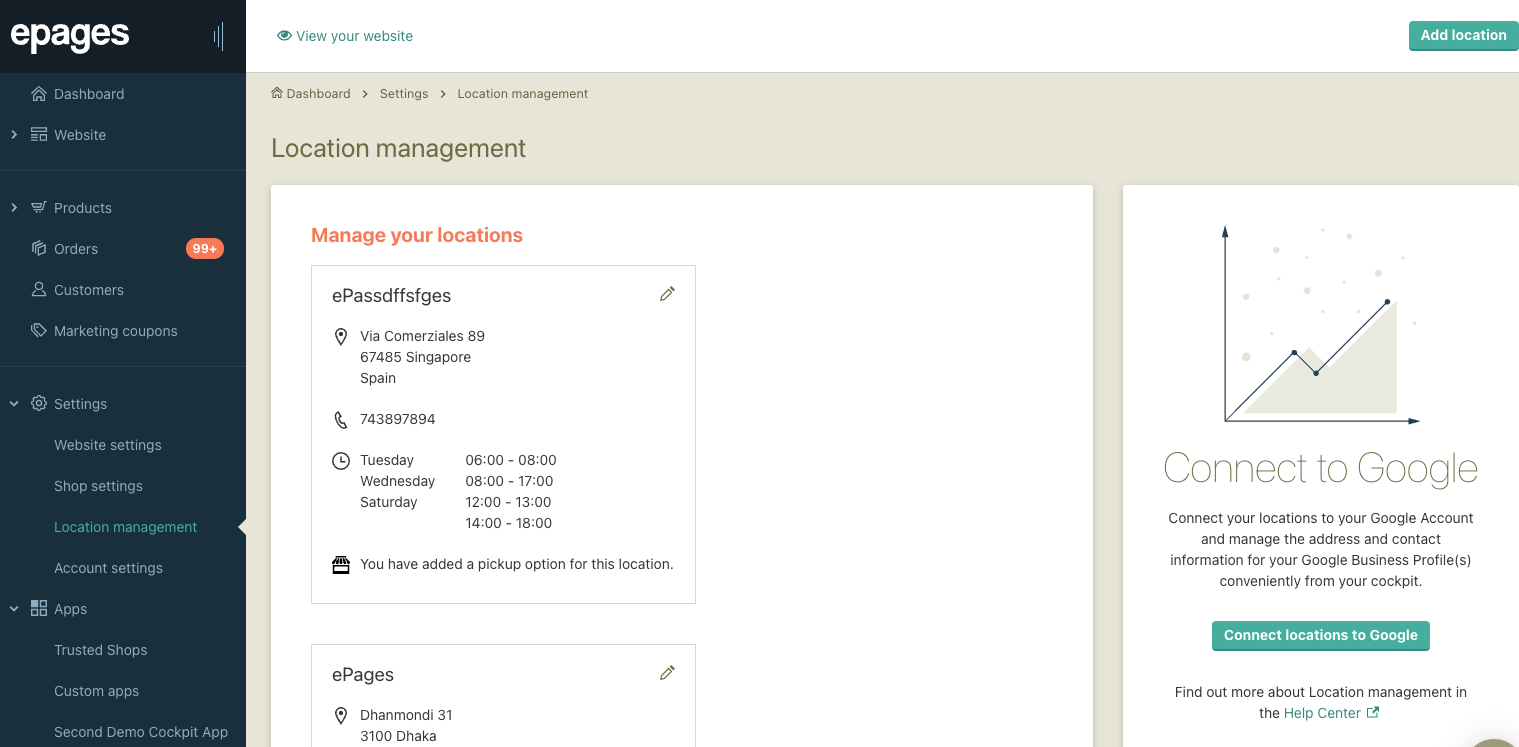Click the Settings gear icon in sidebar

39,404
